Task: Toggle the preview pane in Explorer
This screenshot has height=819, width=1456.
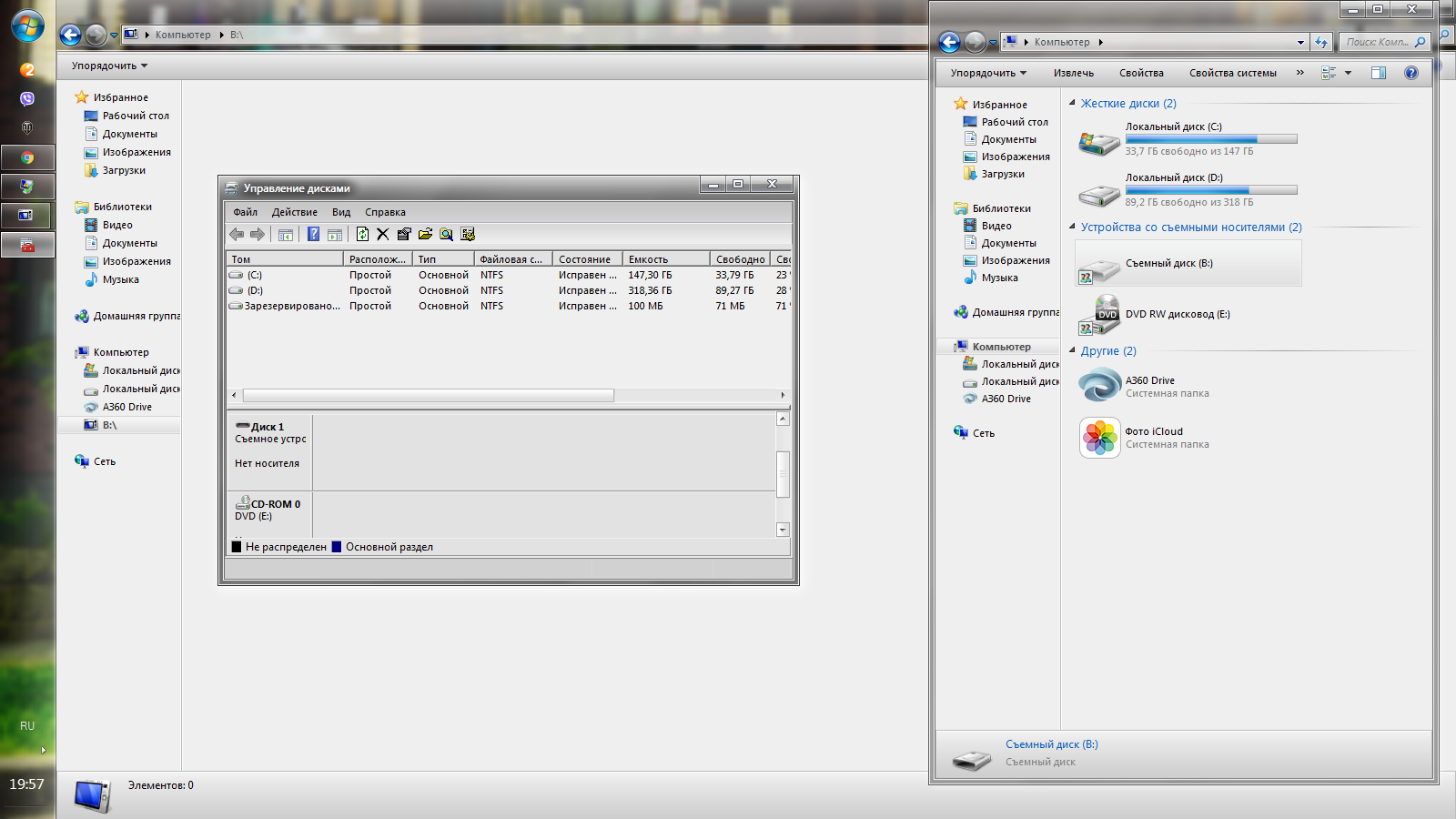Action: click(1379, 73)
